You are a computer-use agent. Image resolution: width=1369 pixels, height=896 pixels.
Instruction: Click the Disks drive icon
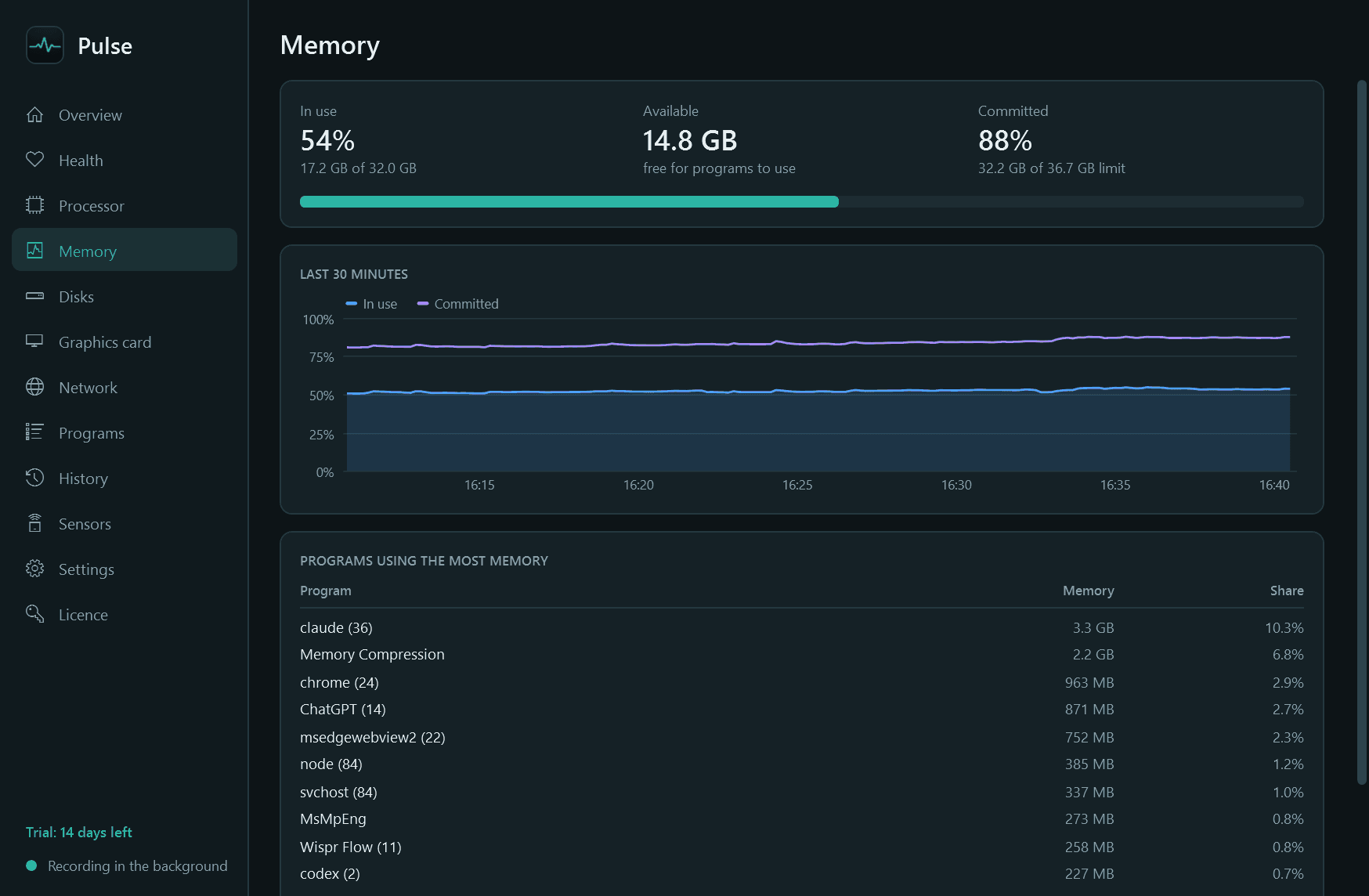[34, 296]
